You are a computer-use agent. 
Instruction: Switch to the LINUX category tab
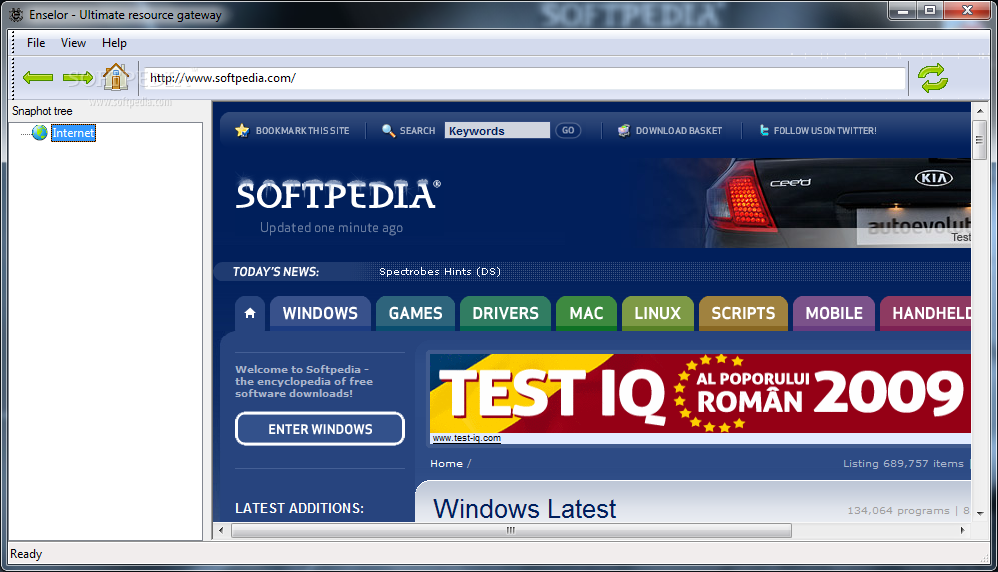click(657, 313)
